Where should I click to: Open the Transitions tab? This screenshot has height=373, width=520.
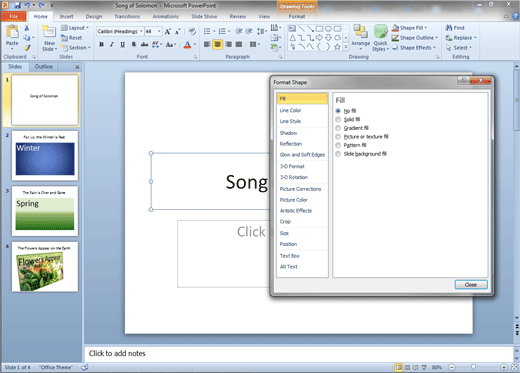[x=127, y=16]
